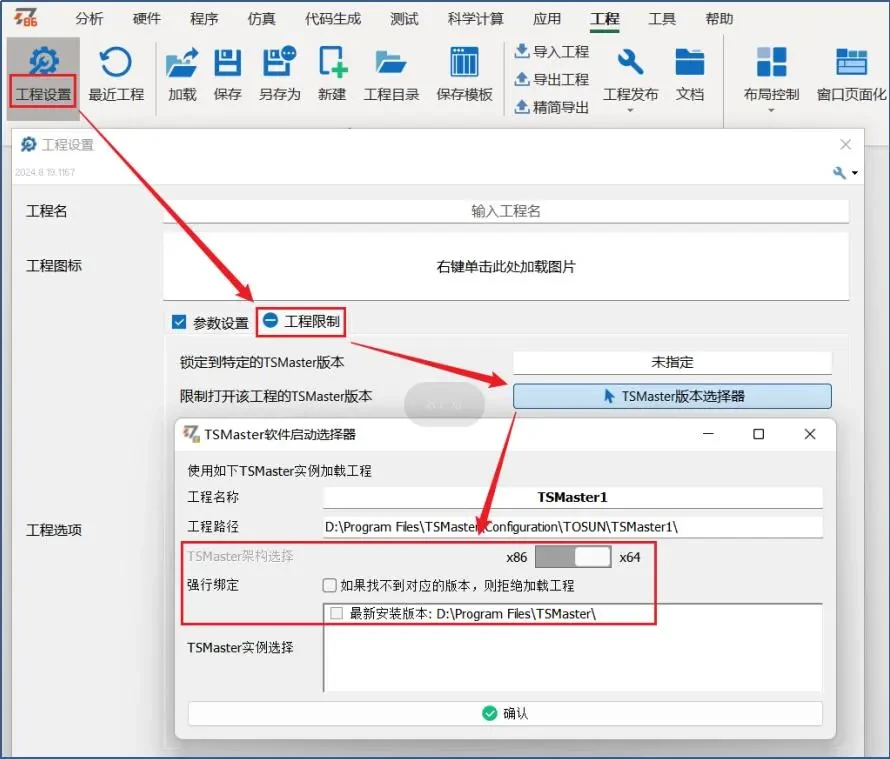Click the 加载 load project icon
The height and width of the screenshot is (759, 890).
coord(182,63)
